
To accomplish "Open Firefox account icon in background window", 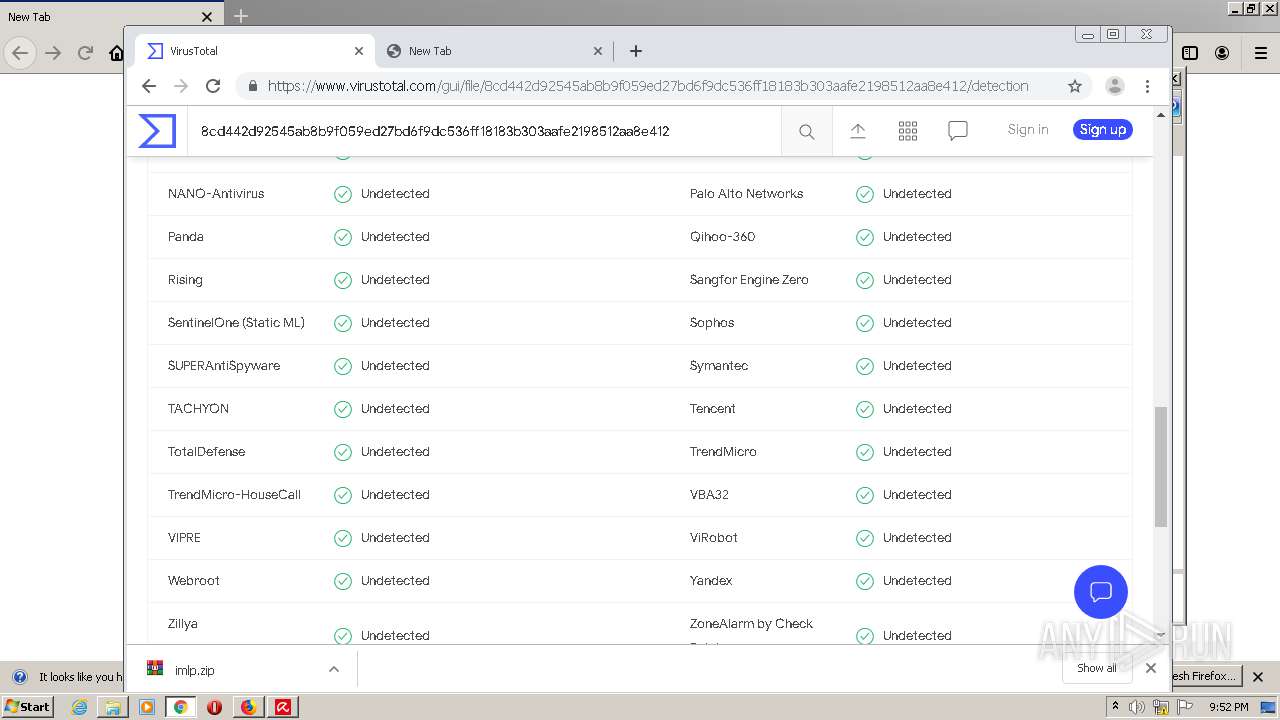I will point(1222,53).
